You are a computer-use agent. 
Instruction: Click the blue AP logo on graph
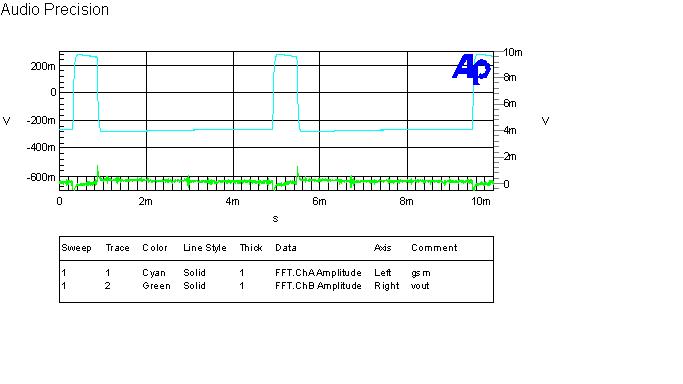coord(471,69)
